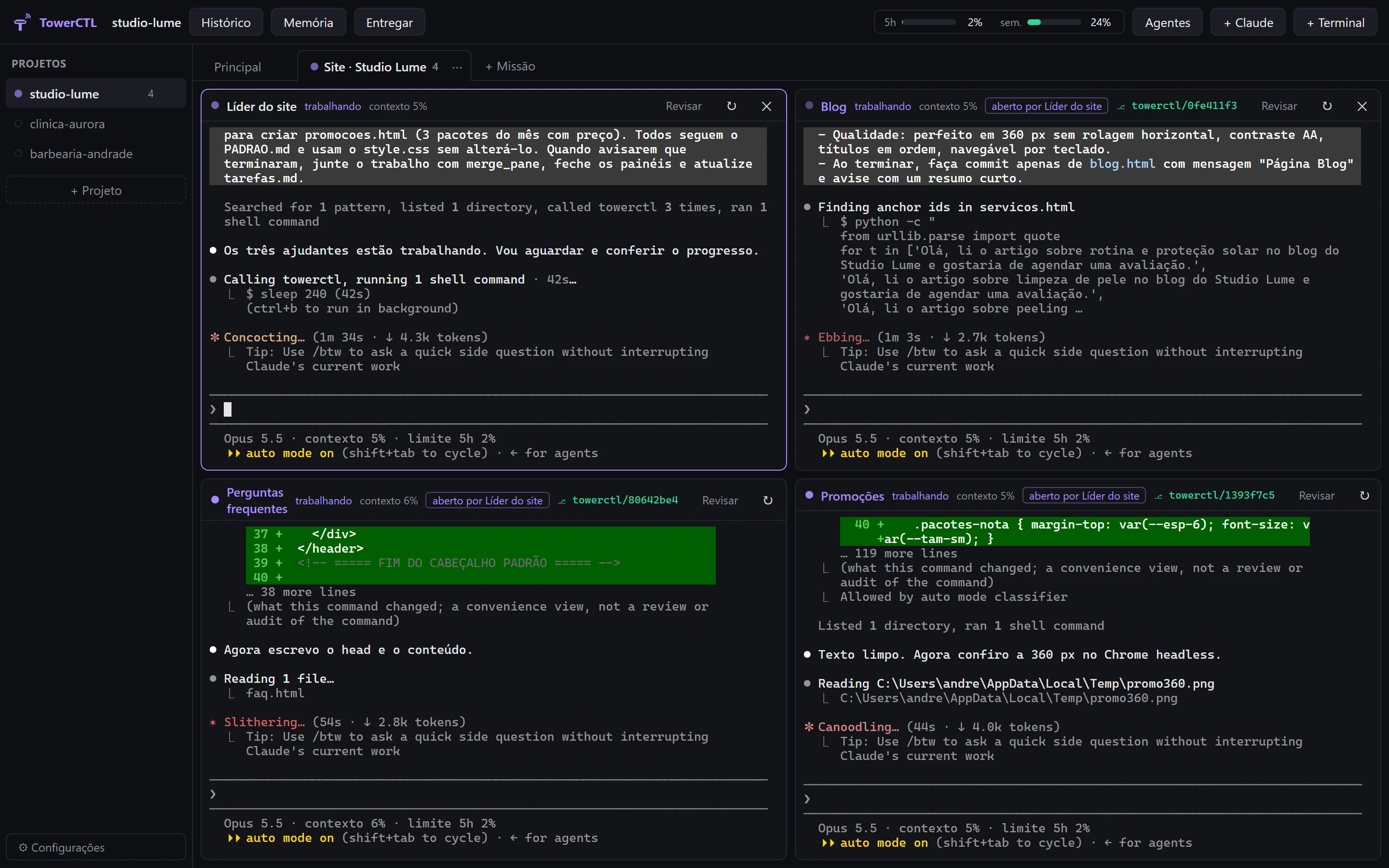Create a new Missão tab

510,67
